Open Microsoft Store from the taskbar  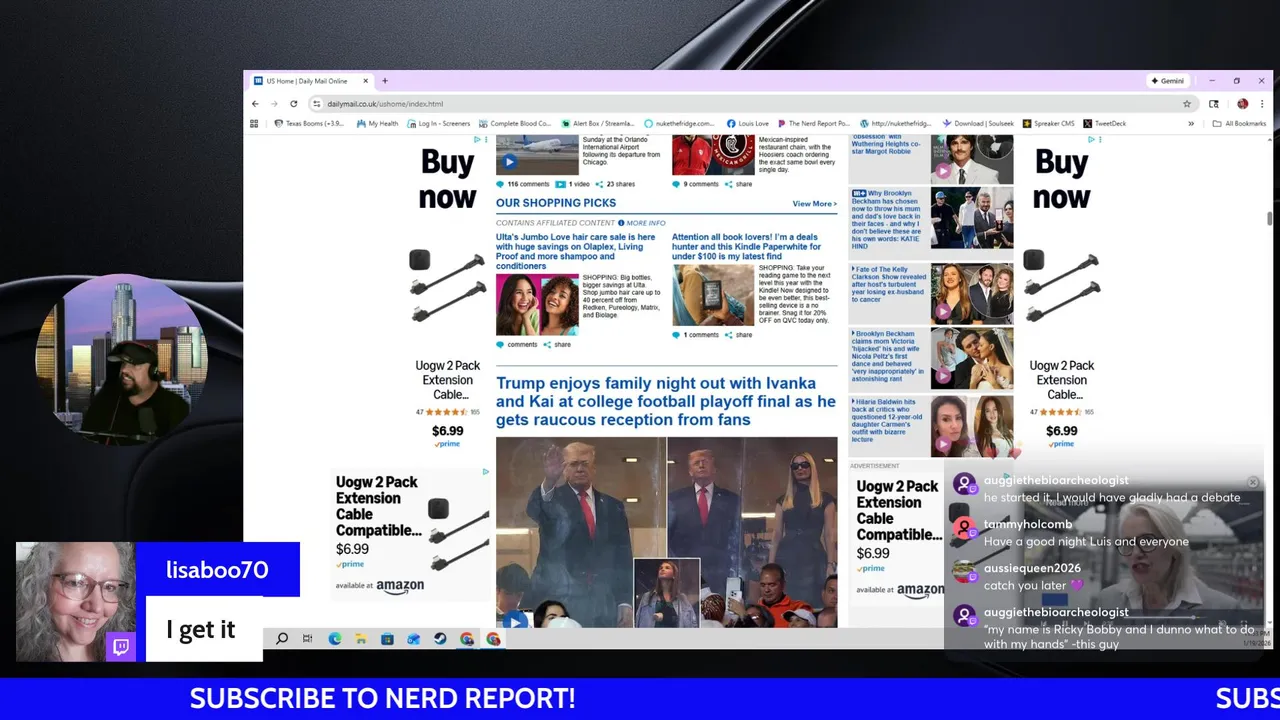[387, 639]
